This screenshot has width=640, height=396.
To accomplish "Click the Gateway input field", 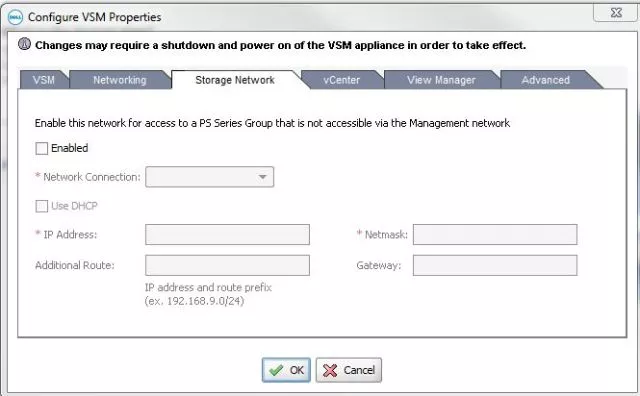I will point(495,265).
